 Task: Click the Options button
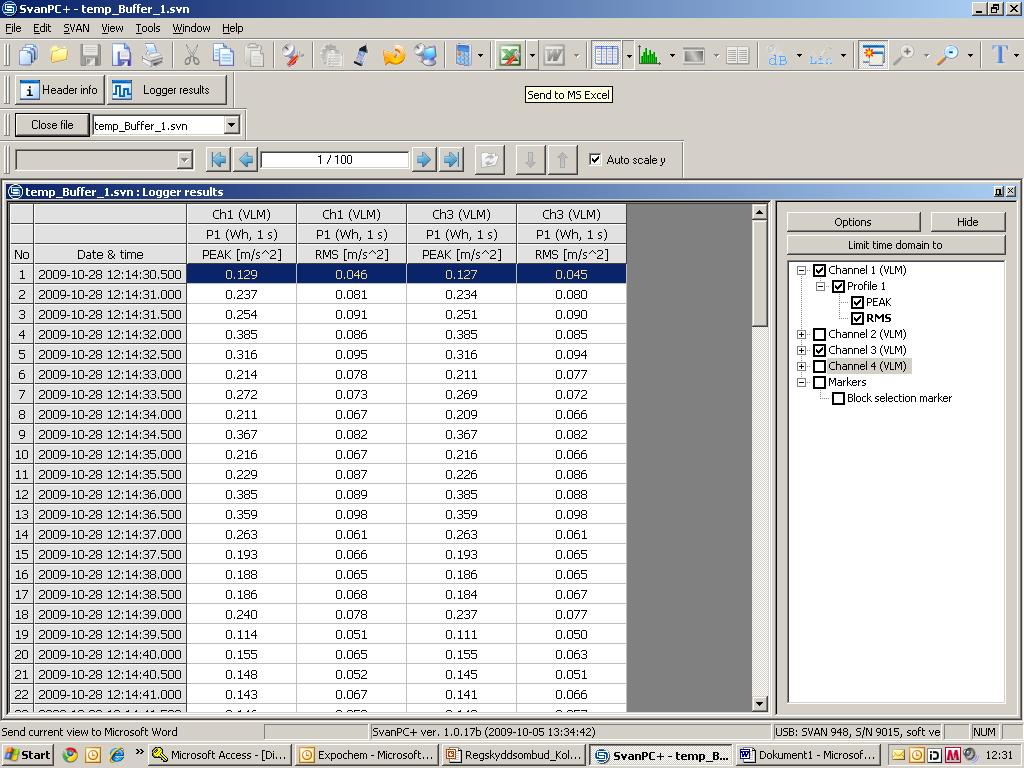(853, 222)
